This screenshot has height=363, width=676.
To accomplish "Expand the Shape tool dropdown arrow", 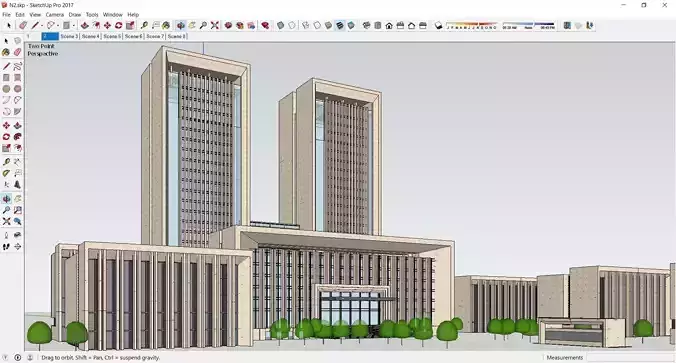I will [73, 26].
